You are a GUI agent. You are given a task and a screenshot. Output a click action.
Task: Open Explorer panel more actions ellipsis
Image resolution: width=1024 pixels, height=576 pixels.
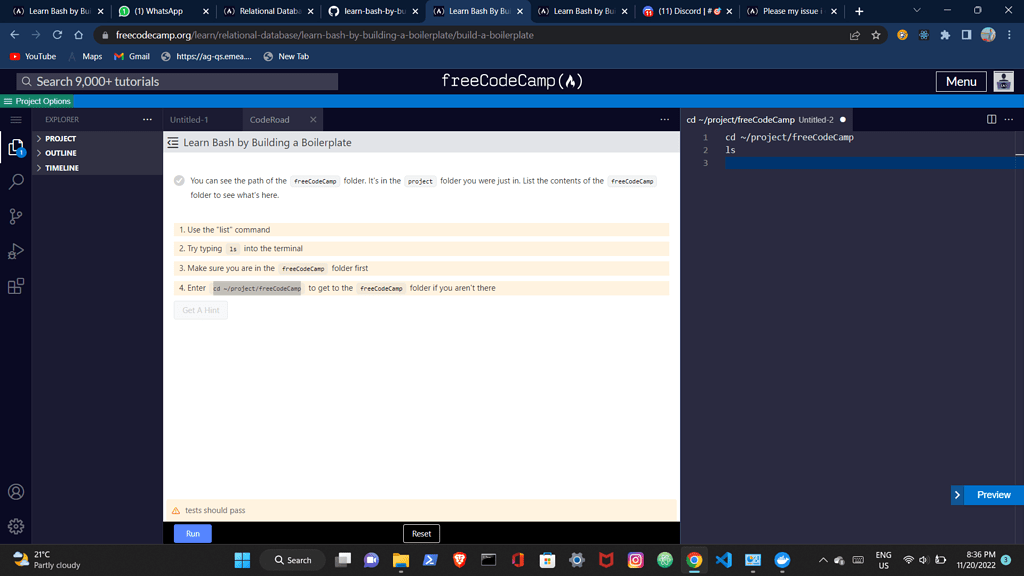147,120
